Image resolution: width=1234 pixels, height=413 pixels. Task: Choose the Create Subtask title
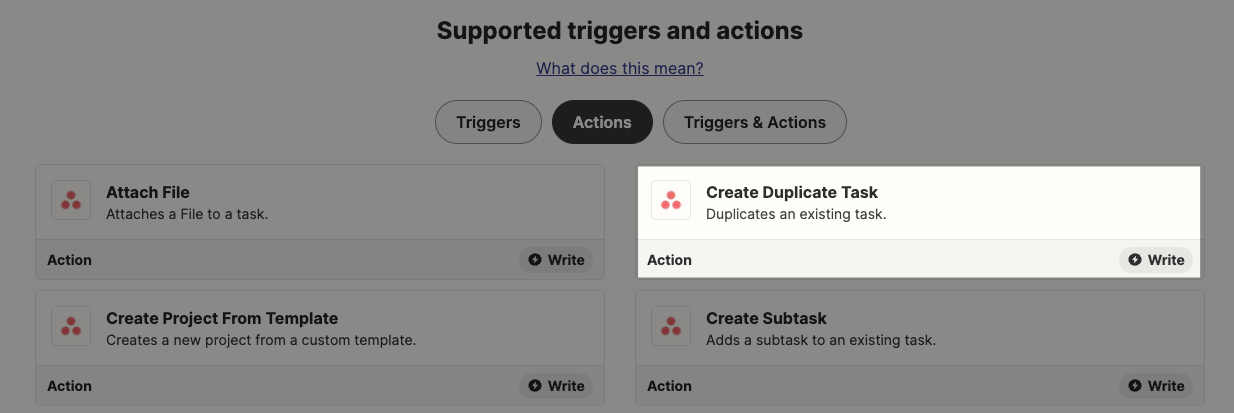766,318
